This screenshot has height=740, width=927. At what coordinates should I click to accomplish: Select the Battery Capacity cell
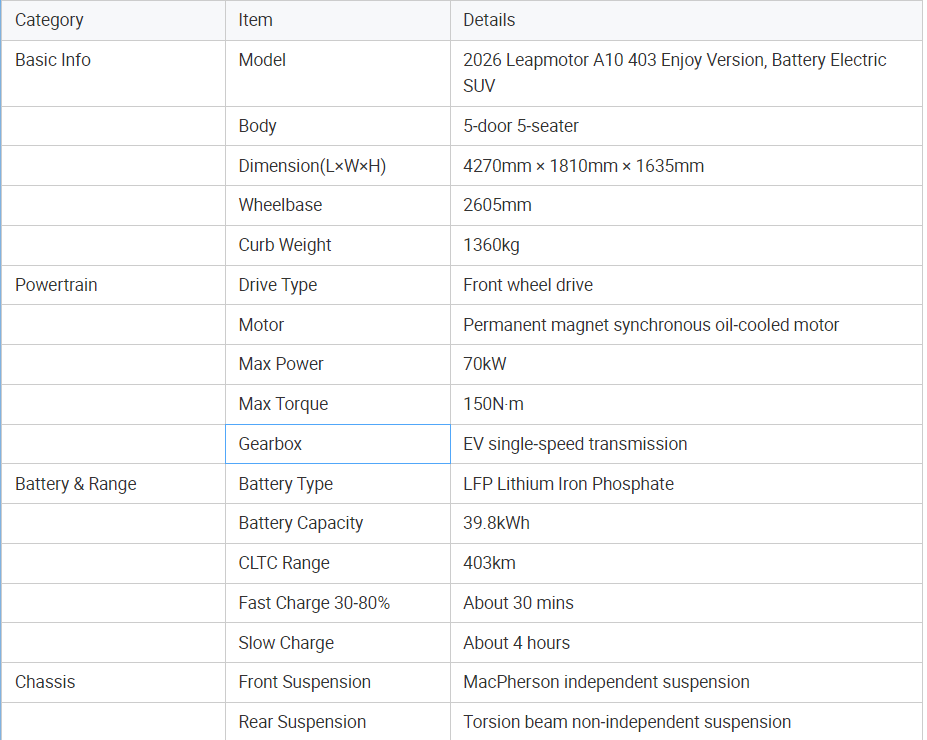click(x=338, y=523)
